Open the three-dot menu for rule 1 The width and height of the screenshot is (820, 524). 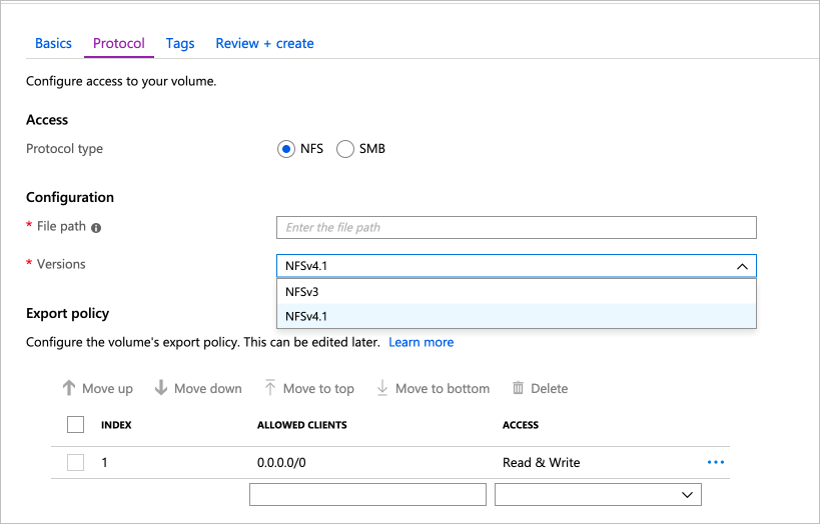(x=715, y=462)
